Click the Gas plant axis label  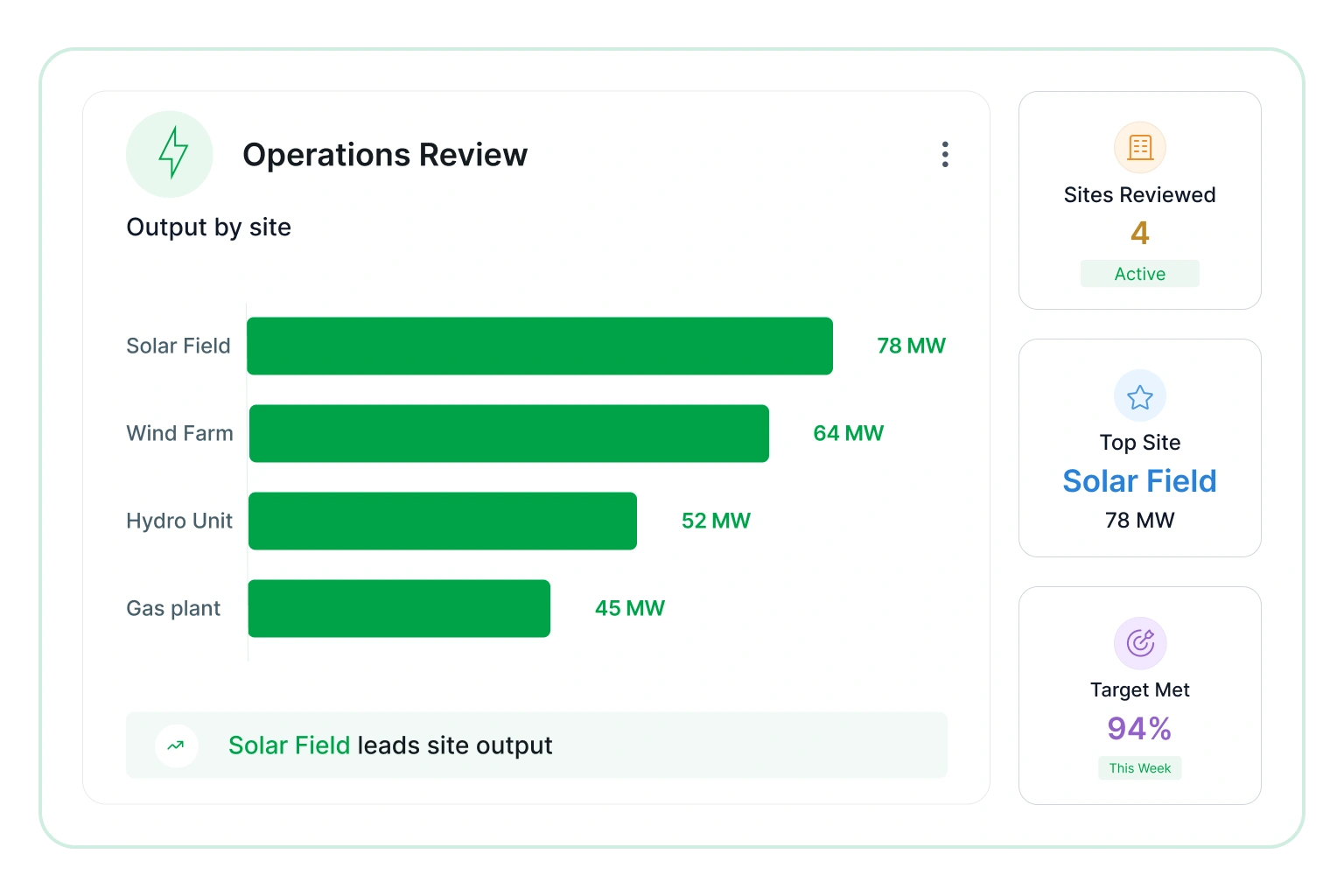(173, 608)
